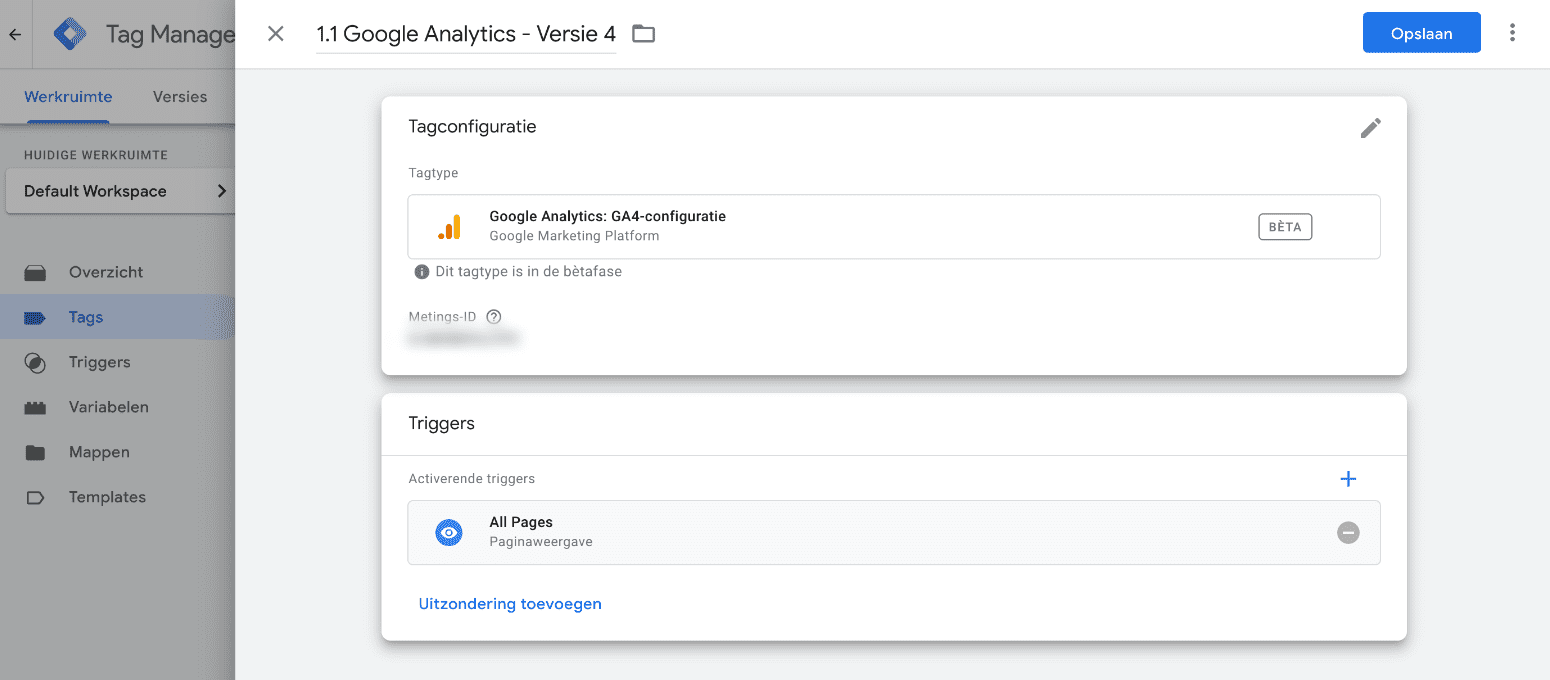Viewport: 1550px width, 680px height.
Task: Select the GA4-configuratie tag type row
Action: pyautogui.click(x=894, y=227)
